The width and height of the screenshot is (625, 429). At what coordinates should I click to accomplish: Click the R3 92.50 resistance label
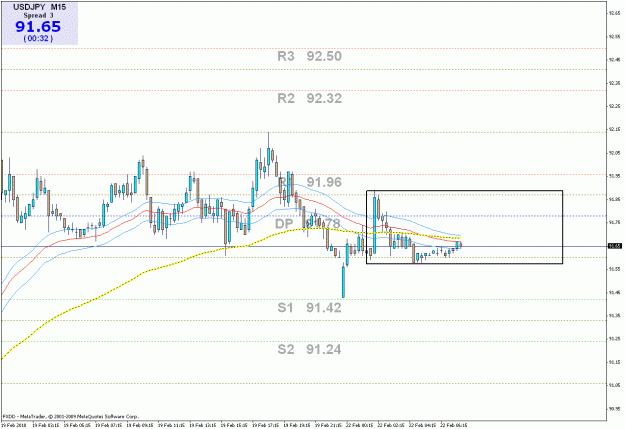click(x=310, y=56)
